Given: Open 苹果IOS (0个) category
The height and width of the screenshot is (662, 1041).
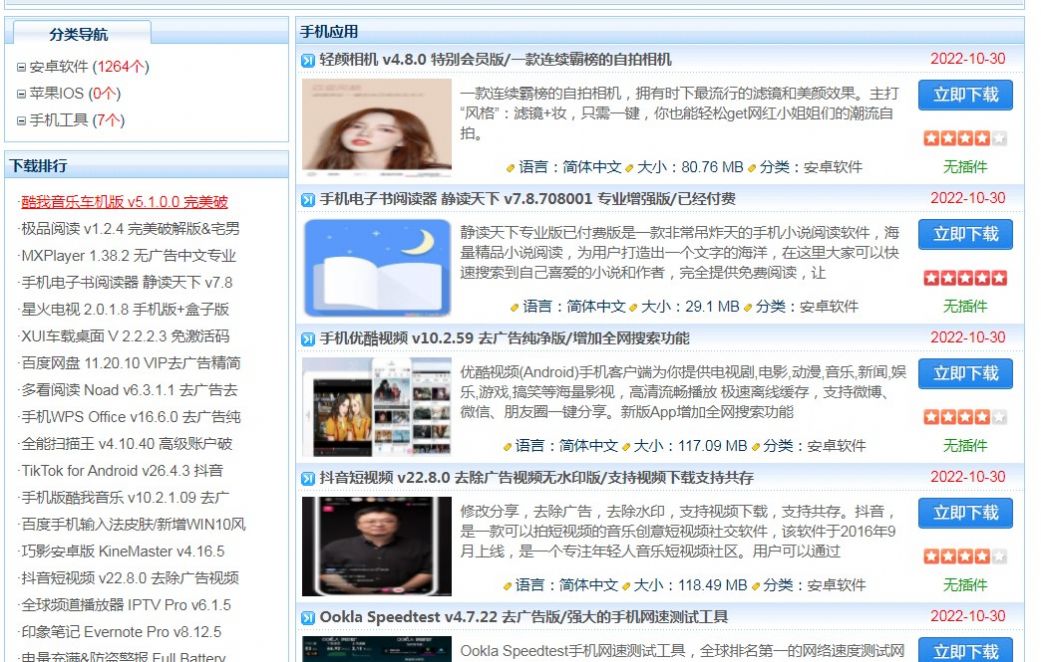Looking at the screenshot, I should click(x=75, y=93).
